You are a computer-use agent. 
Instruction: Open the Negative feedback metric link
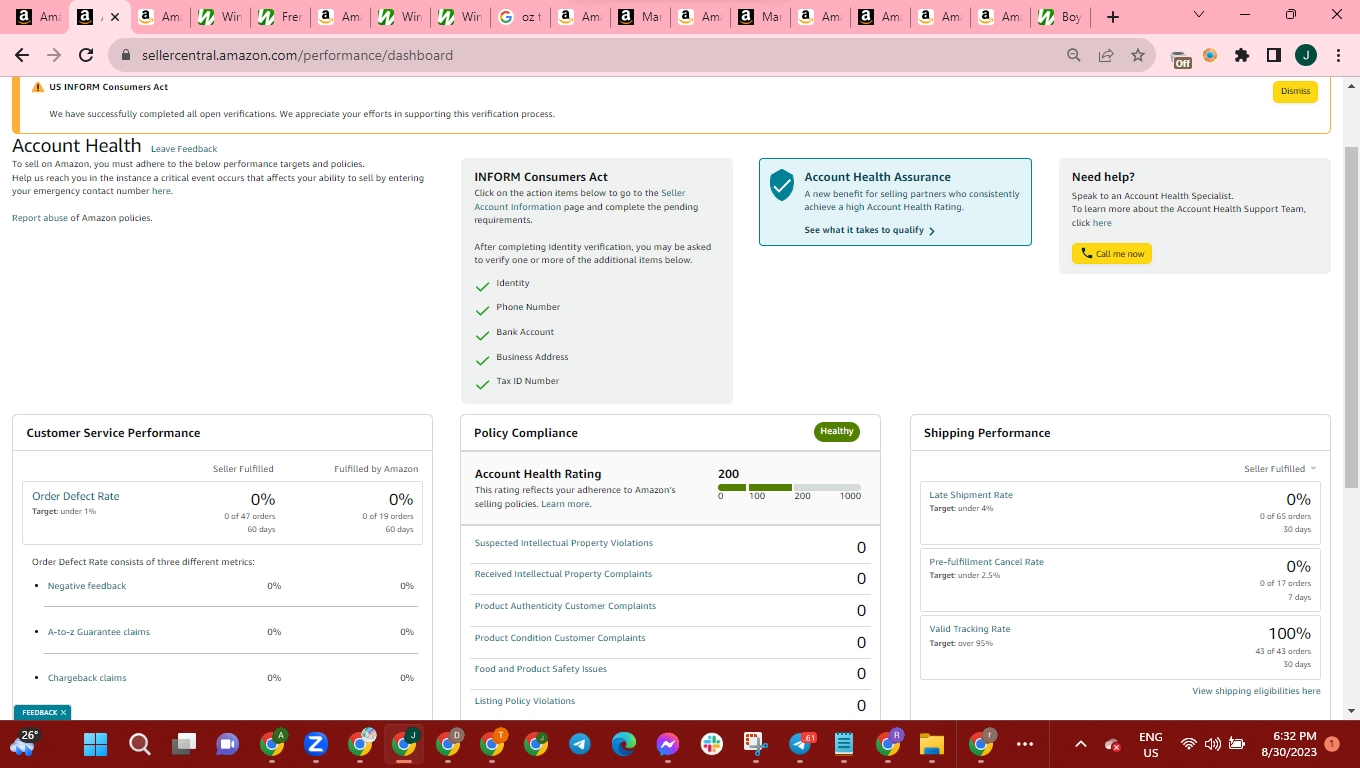(87, 586)
